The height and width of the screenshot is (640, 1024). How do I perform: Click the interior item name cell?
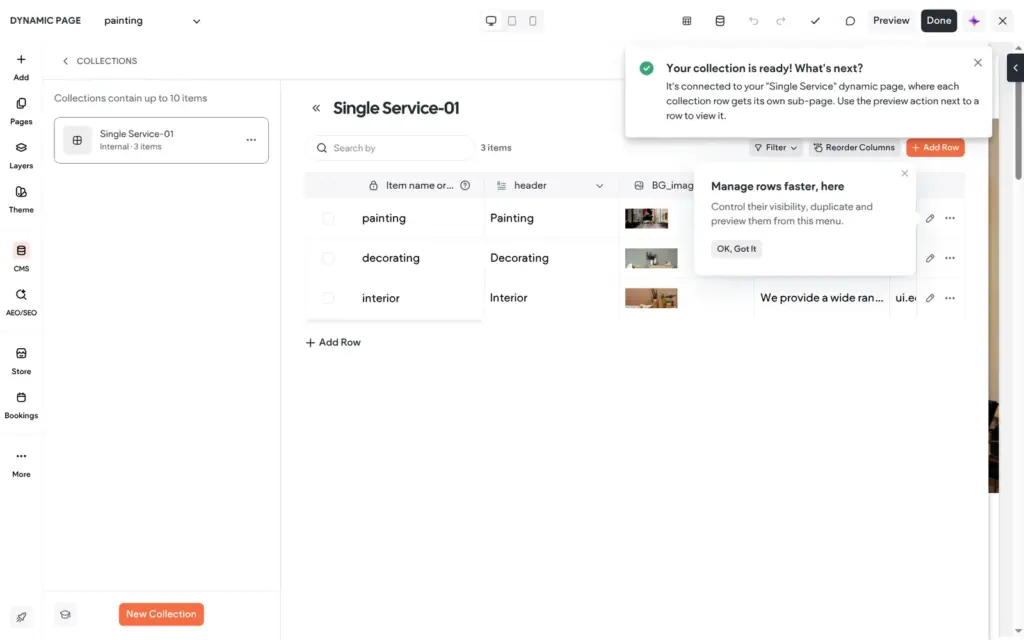click(418, 298)
